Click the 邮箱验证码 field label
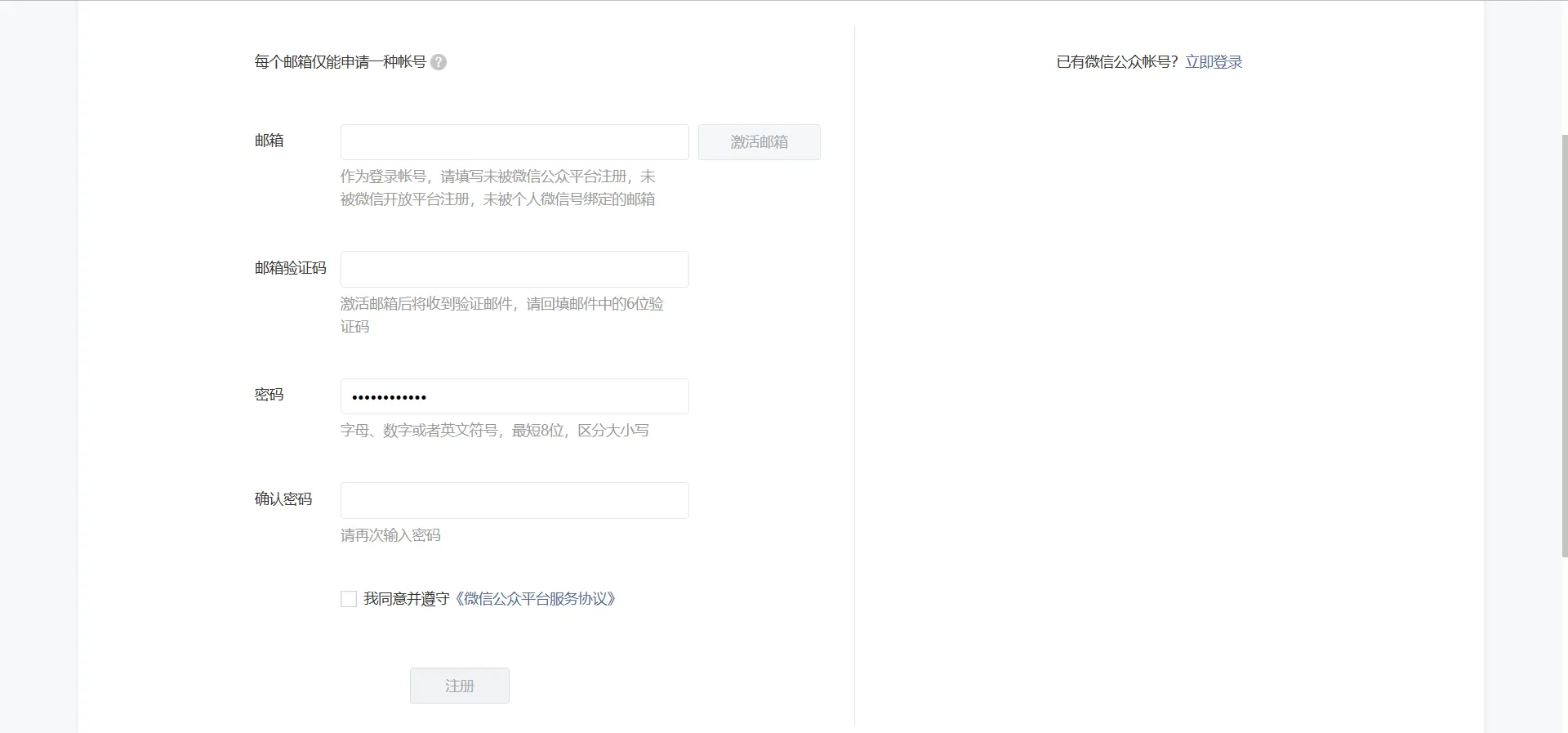The width and height of the screenshot is (1568, 733). point(290,268)
